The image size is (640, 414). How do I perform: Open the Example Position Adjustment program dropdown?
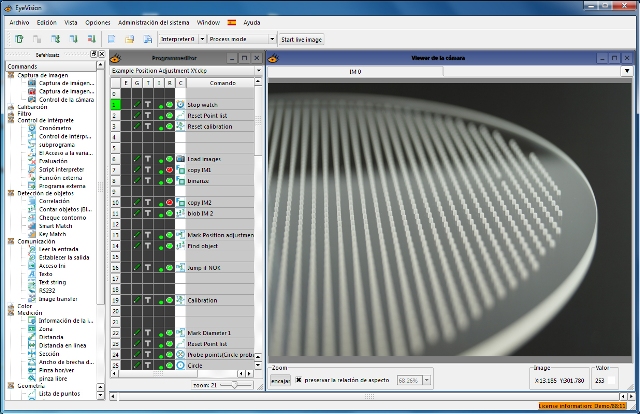coord(258,71)
